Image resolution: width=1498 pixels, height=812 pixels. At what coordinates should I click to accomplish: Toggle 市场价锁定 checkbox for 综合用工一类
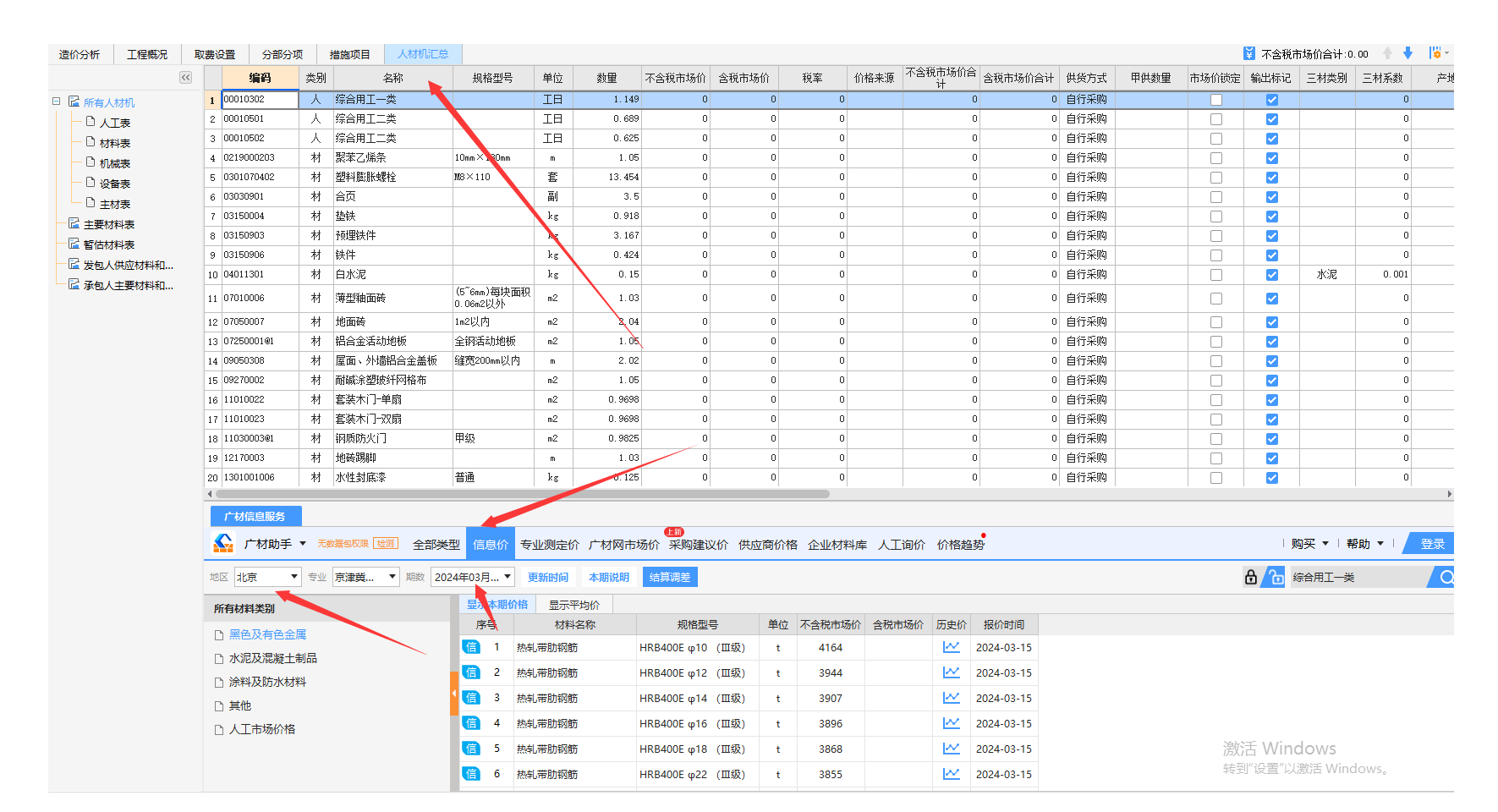tap(1216, 100)
